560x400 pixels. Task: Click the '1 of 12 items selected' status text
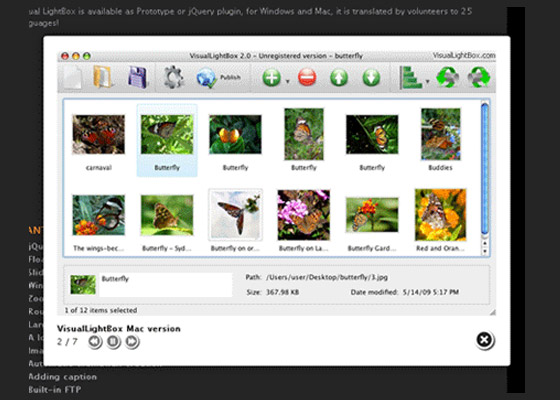101,310
